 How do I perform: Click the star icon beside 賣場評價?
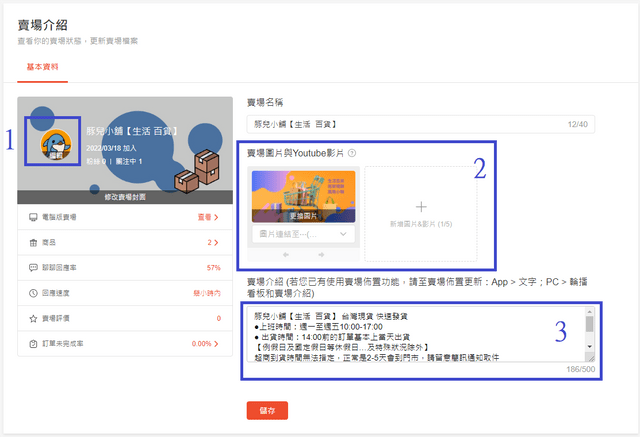pyautogui.click(x=33, y=318)
